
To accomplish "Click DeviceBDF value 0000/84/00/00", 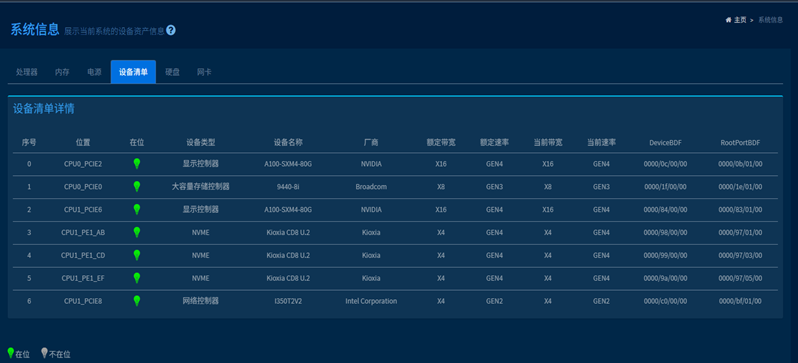I will tap(665, 210).
